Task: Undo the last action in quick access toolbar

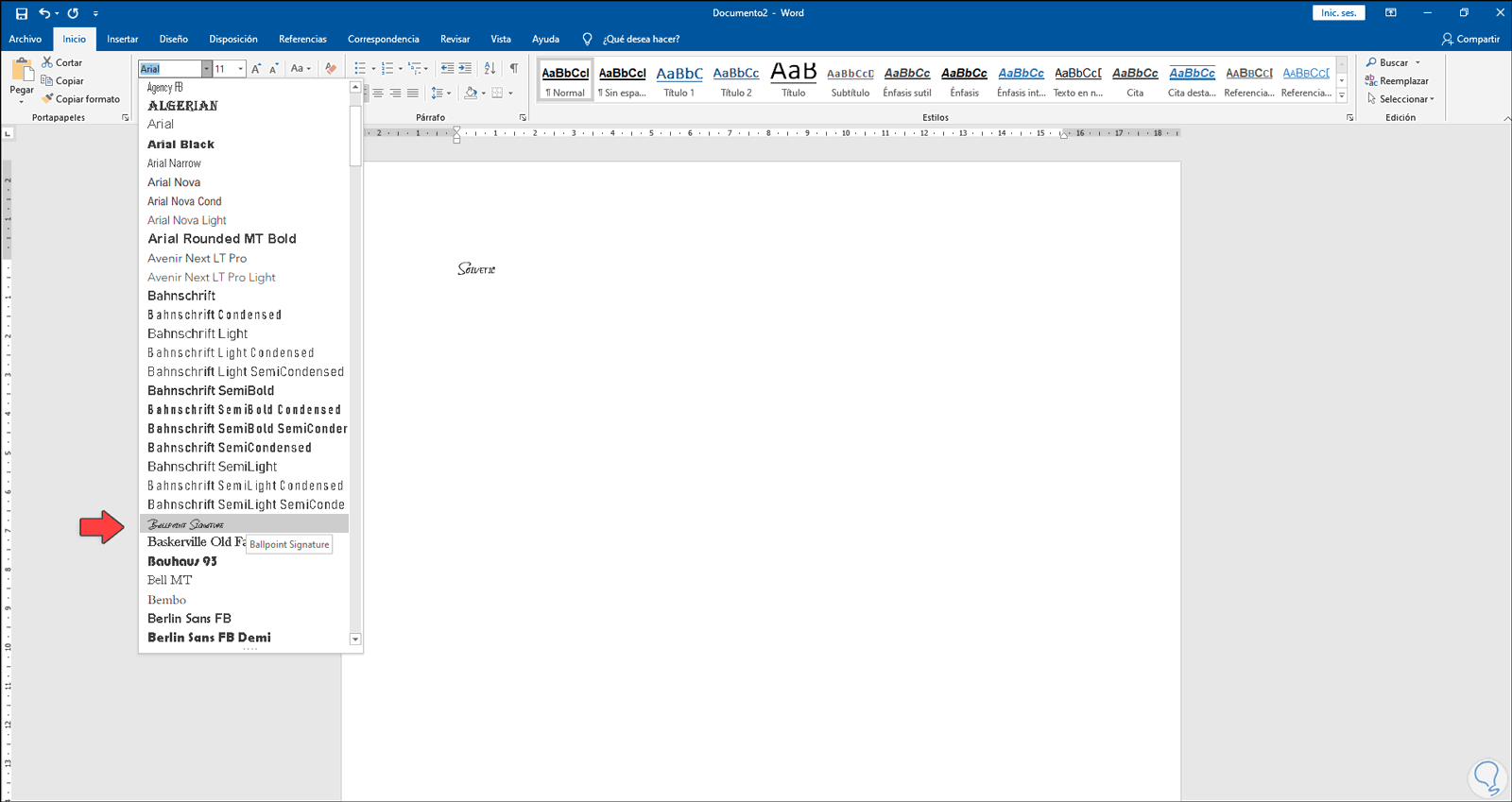Action: pos(43,13)
